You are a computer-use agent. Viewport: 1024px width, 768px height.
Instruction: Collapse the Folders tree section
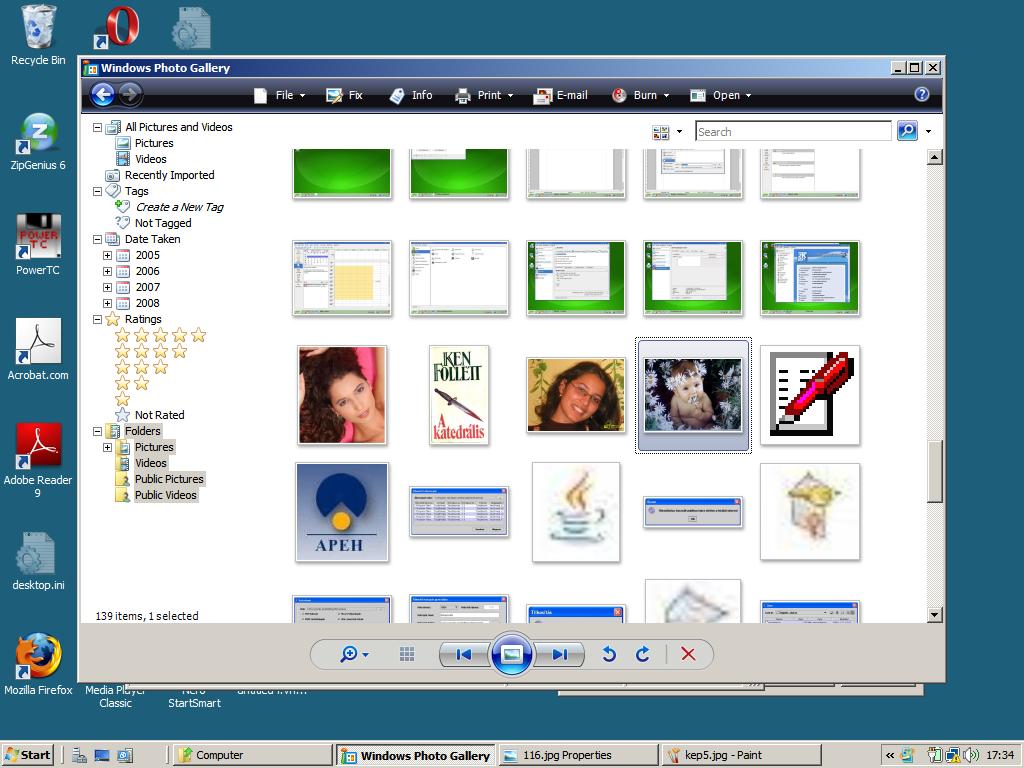[98, 431]
